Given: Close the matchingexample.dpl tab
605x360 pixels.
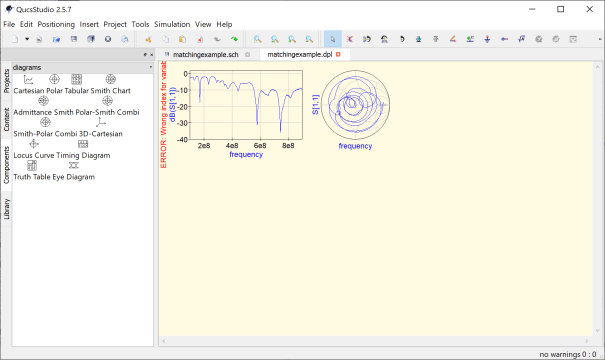Looking at the screenshot, I should 338,54.
